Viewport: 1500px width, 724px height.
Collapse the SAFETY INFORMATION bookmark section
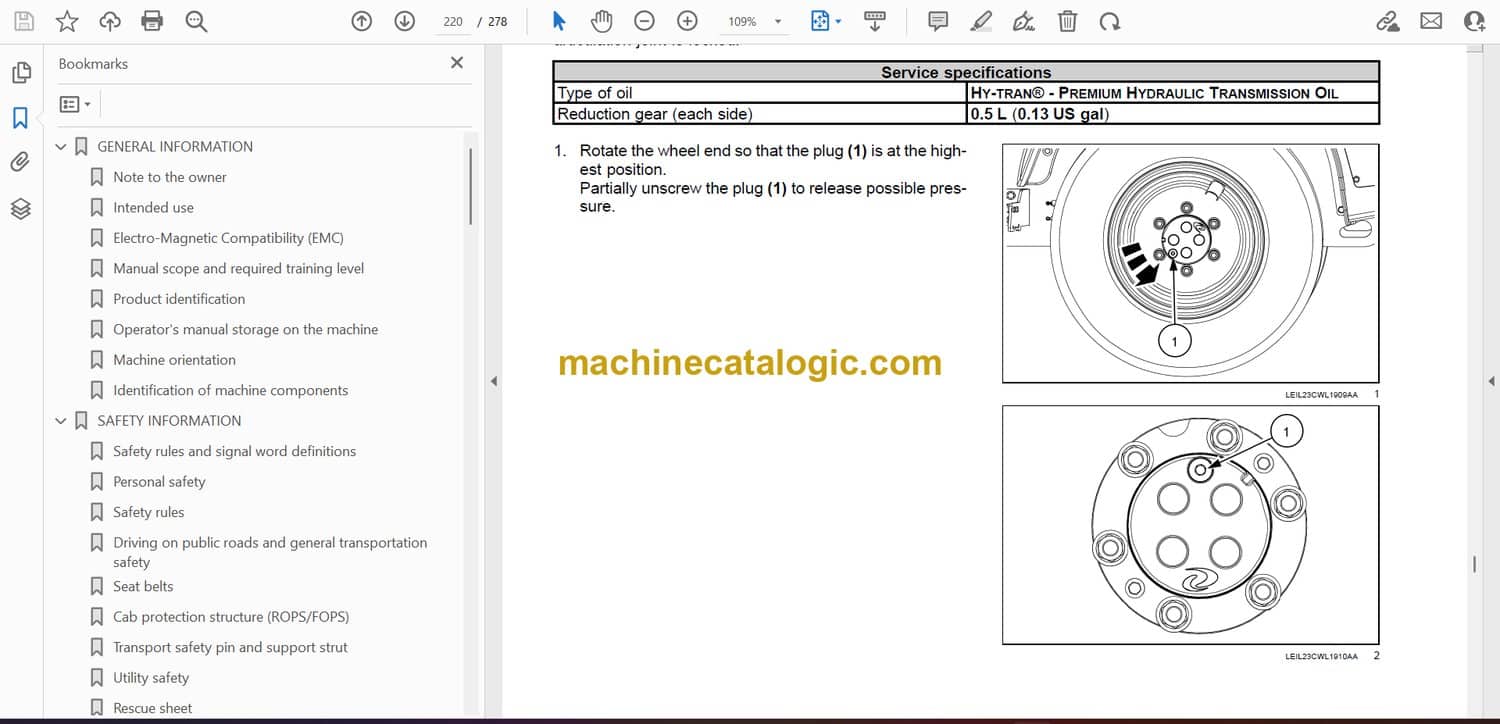tap(61, 421)
